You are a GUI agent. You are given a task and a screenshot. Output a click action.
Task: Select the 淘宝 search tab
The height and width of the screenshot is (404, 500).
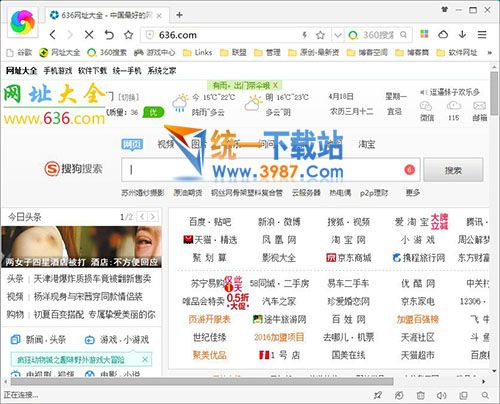pyautogui.click(x=366, y=144)
